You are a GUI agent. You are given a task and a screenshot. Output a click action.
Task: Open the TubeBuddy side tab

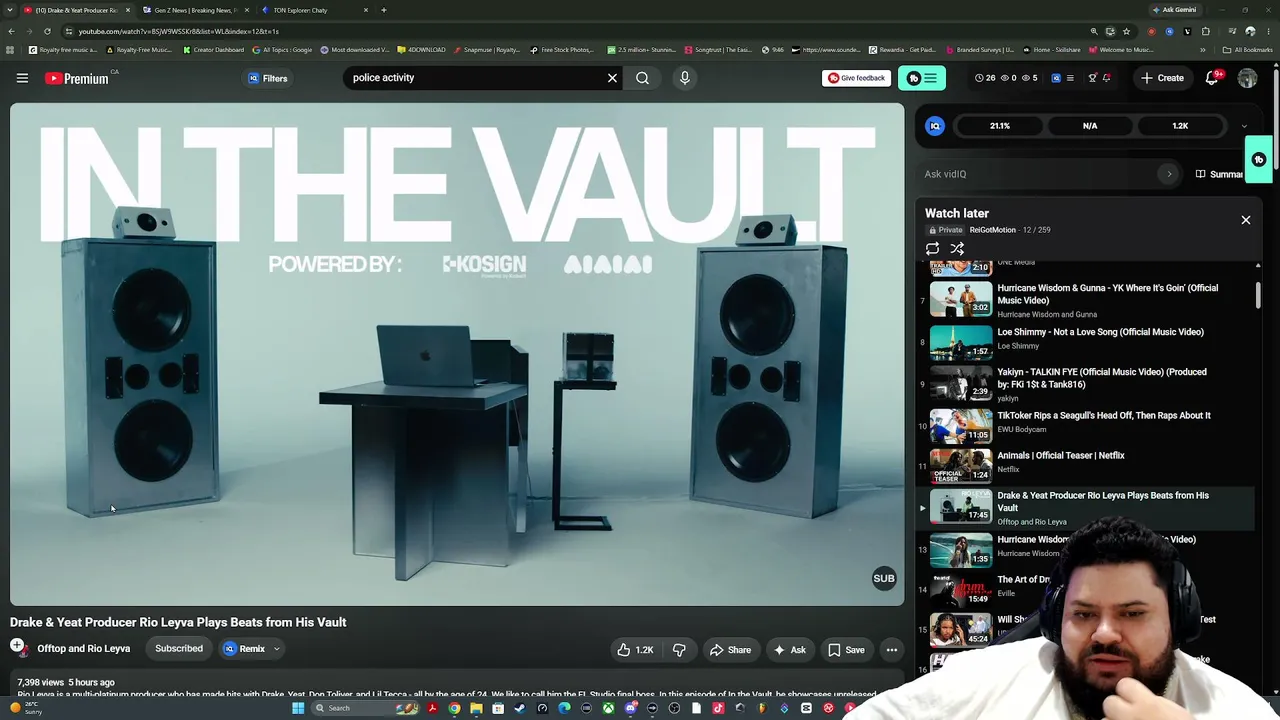click(x=1259, y=160)
